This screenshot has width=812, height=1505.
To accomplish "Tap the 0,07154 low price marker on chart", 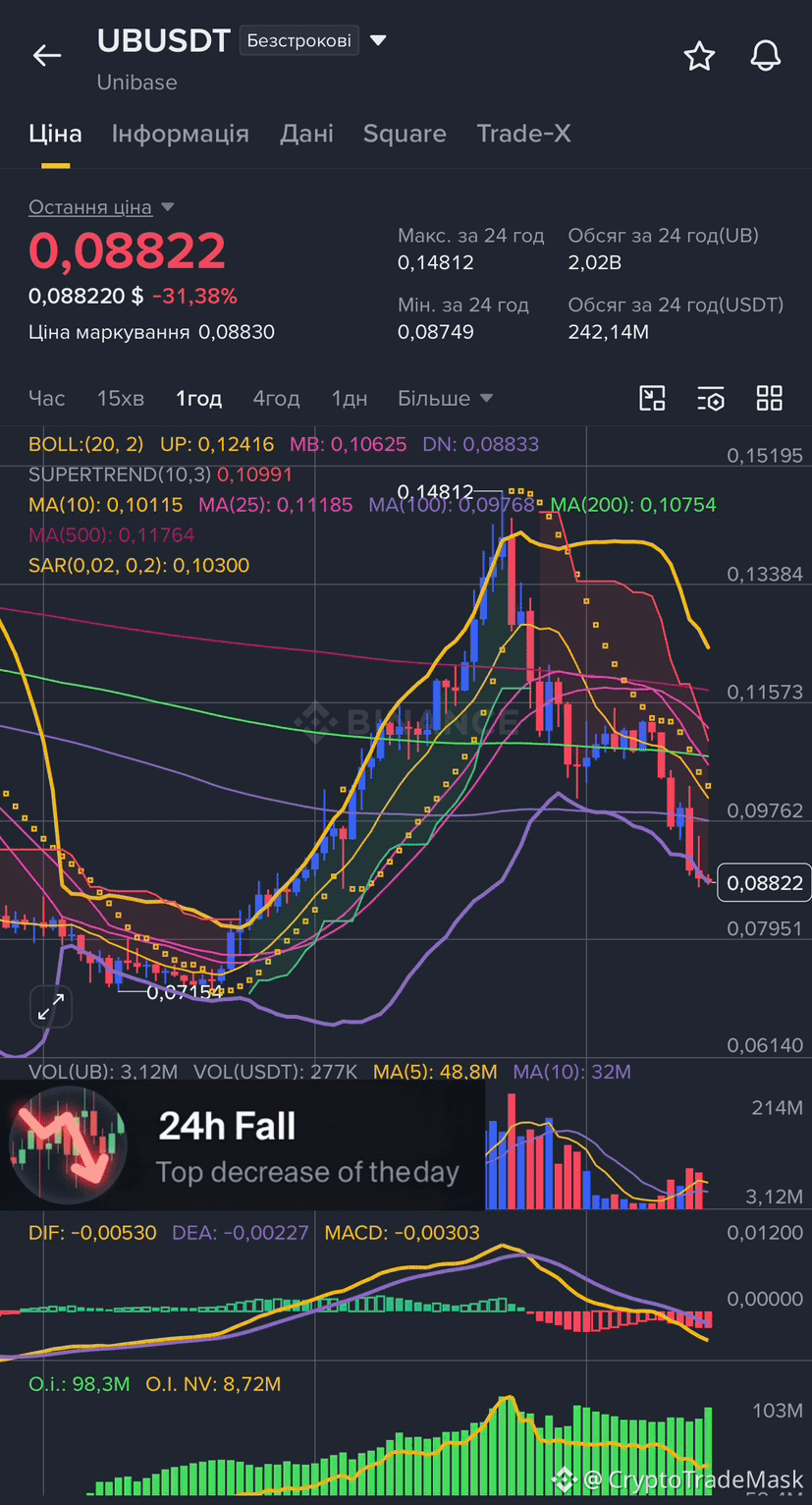I will pos(185,992).
